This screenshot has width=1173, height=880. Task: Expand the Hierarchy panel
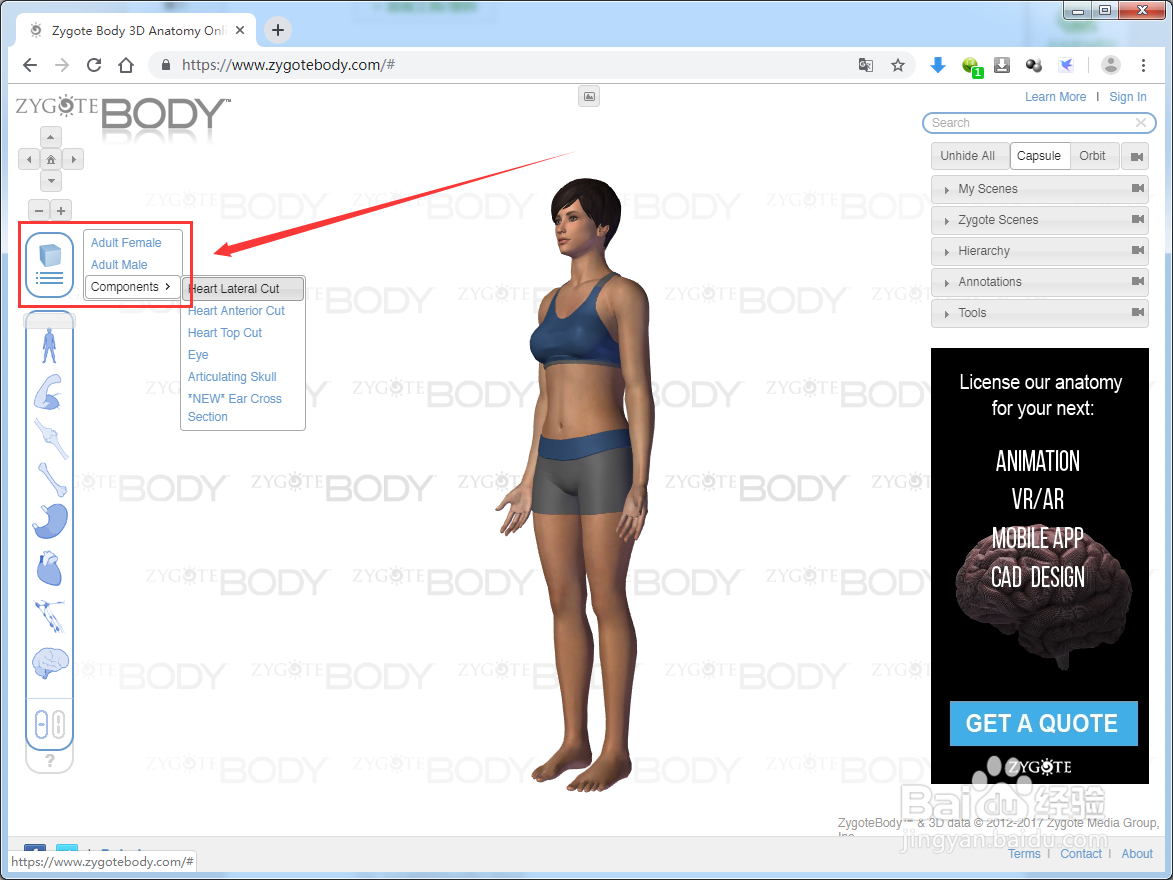(1039, 251)
